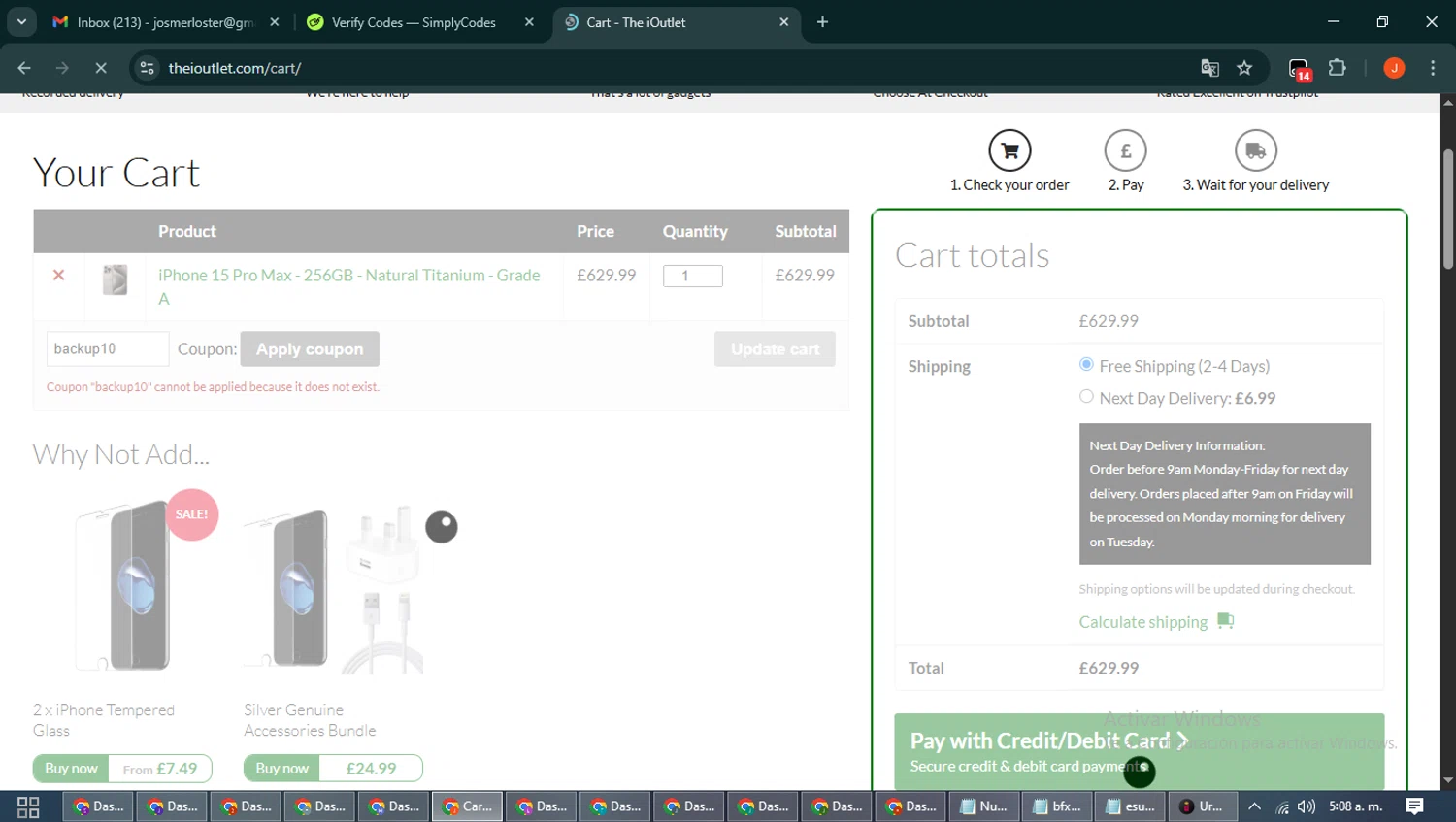Close the Cart - The iOutlet tab
The image size is (1456, 822).
[784, 22]
